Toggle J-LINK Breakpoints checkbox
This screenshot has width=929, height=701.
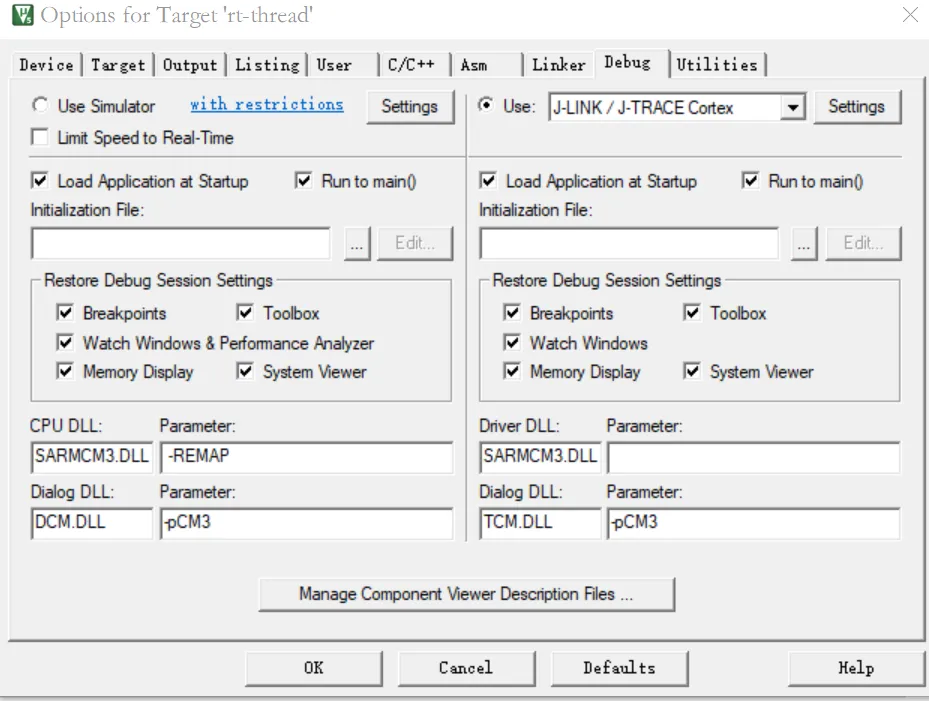[512, 312]
